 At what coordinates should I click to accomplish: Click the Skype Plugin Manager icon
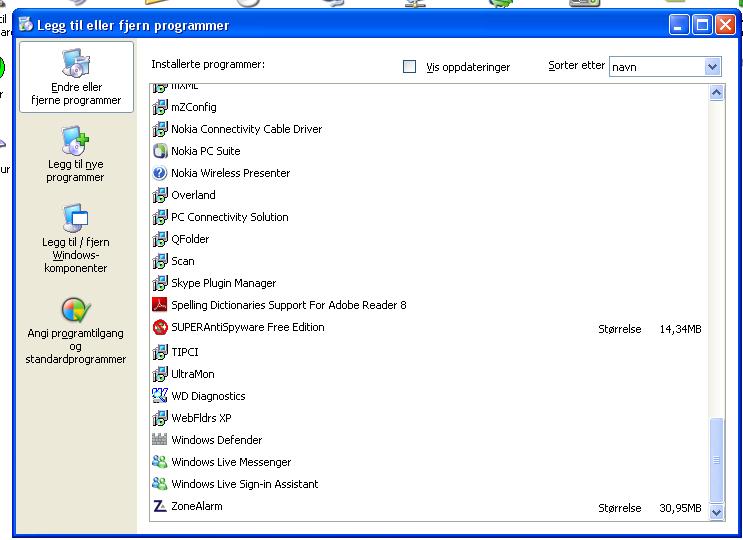(x=160, y=283)
